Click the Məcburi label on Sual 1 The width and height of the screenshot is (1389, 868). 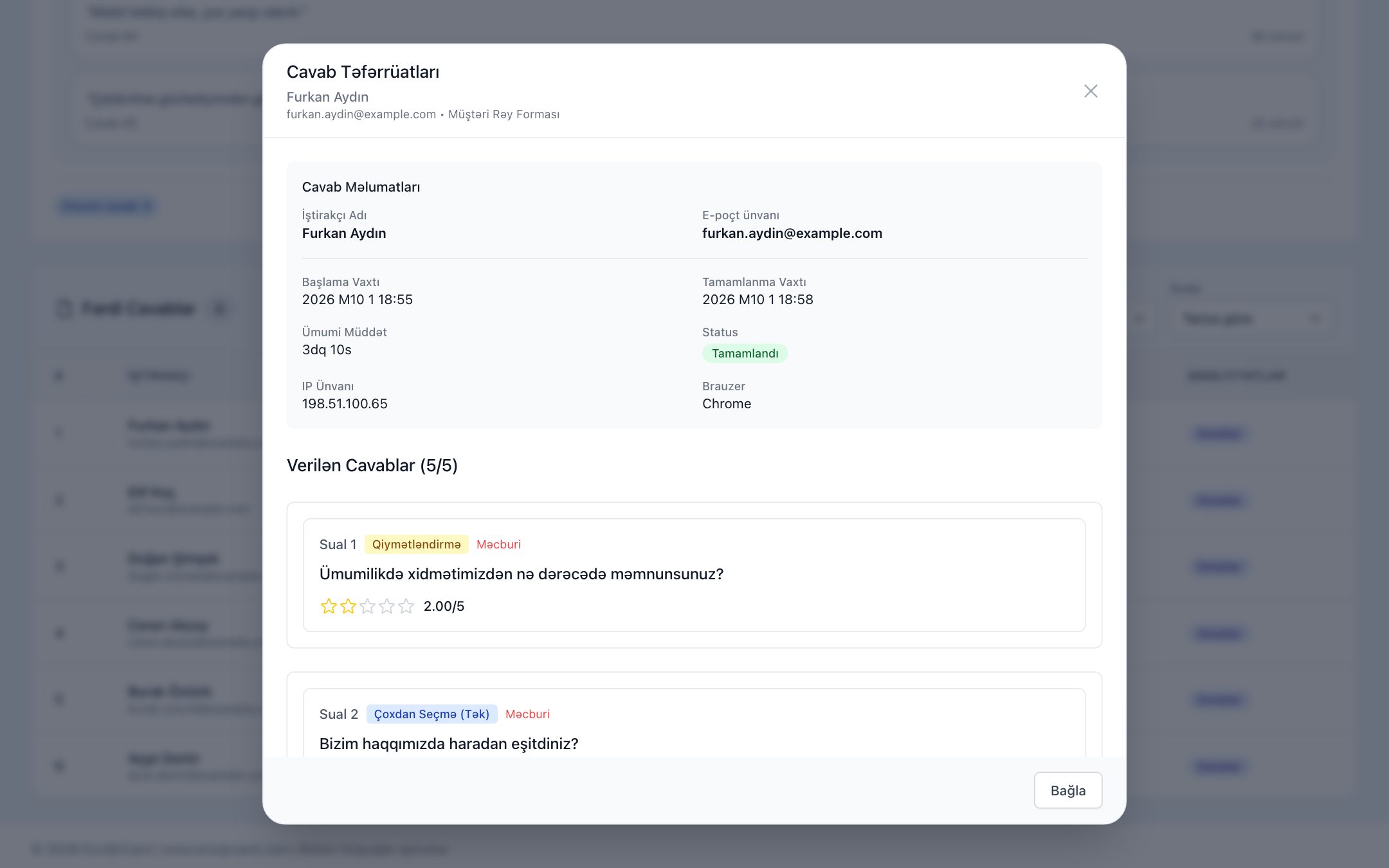coord(498,545)
